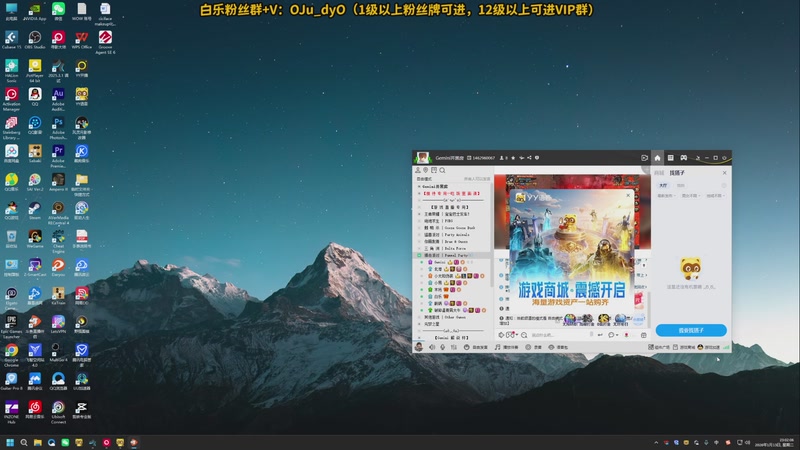Launch Google Chrome from the desktop
The image size is (800, 450).
coord(11,356)
